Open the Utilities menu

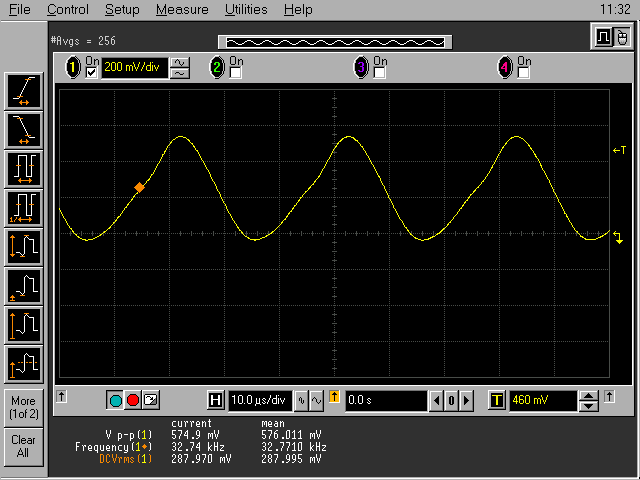coord(246,9)
